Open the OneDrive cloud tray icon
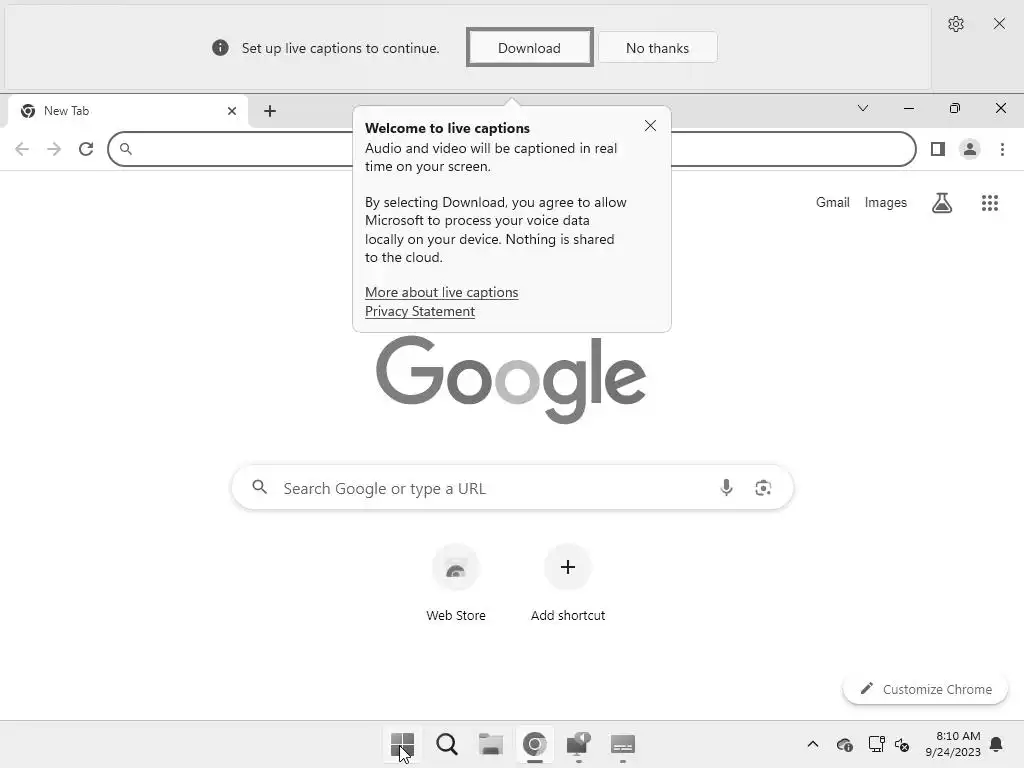This screenshot has height=768, width=1024. click(x=844, y=744)
